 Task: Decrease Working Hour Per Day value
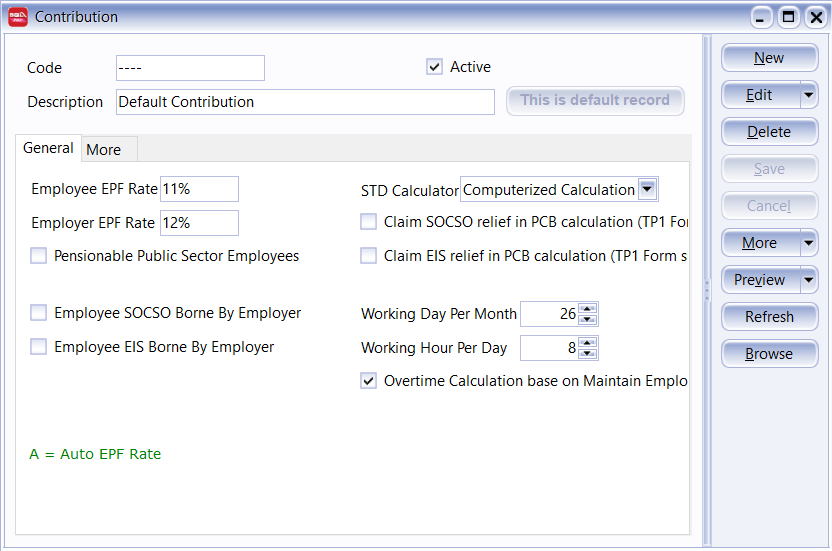[588, 354]
